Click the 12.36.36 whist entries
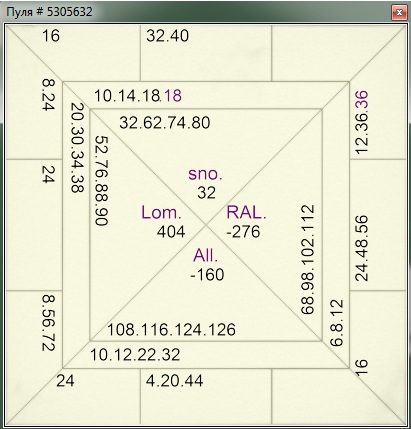Viewport: 411px width, 429px height. (x=362, y=122)
